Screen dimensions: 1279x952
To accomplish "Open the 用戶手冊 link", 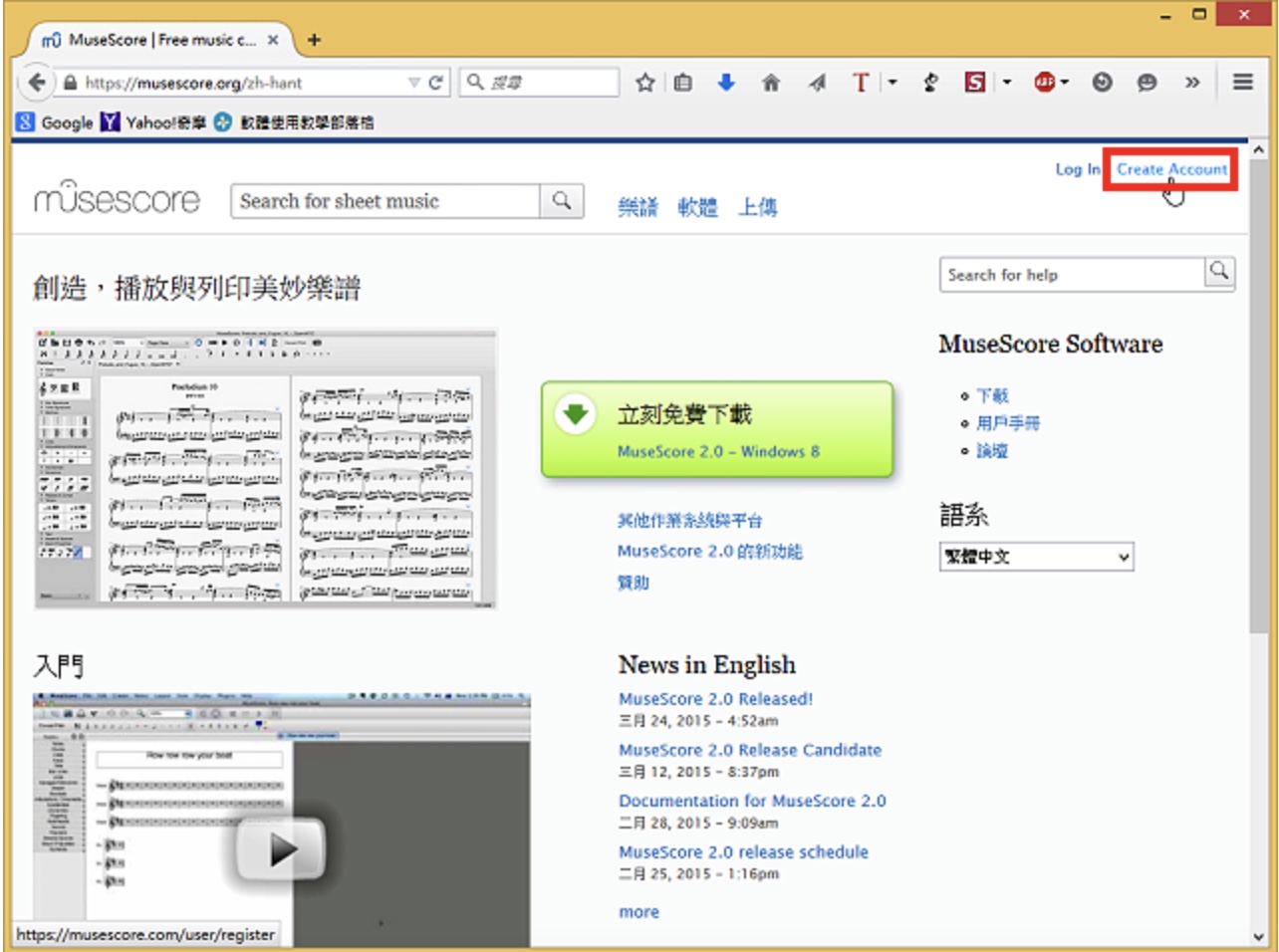I will click(1008, 423).
